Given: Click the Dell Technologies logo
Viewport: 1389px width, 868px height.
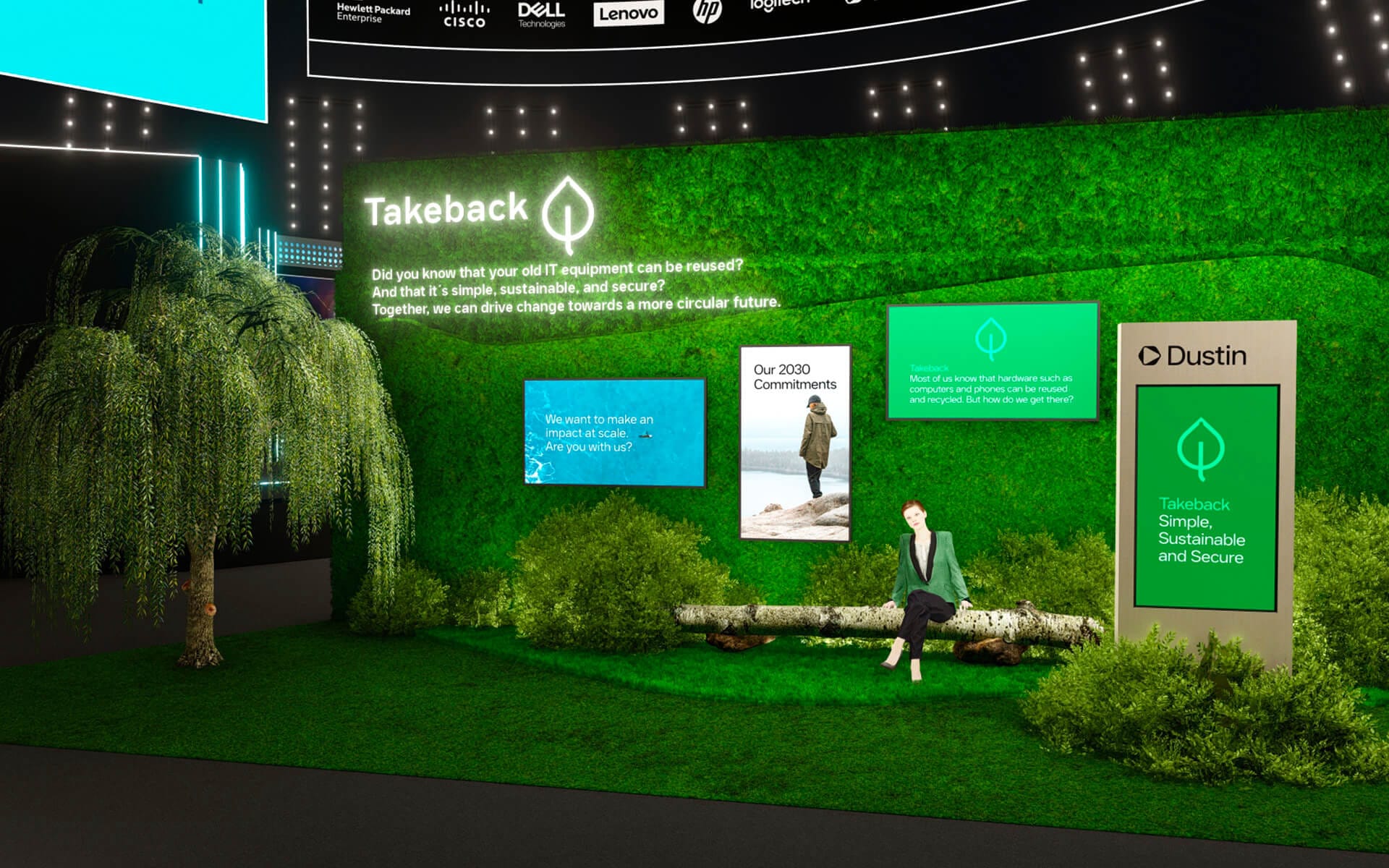Looking at the screenshot, I should coord(541,15).
